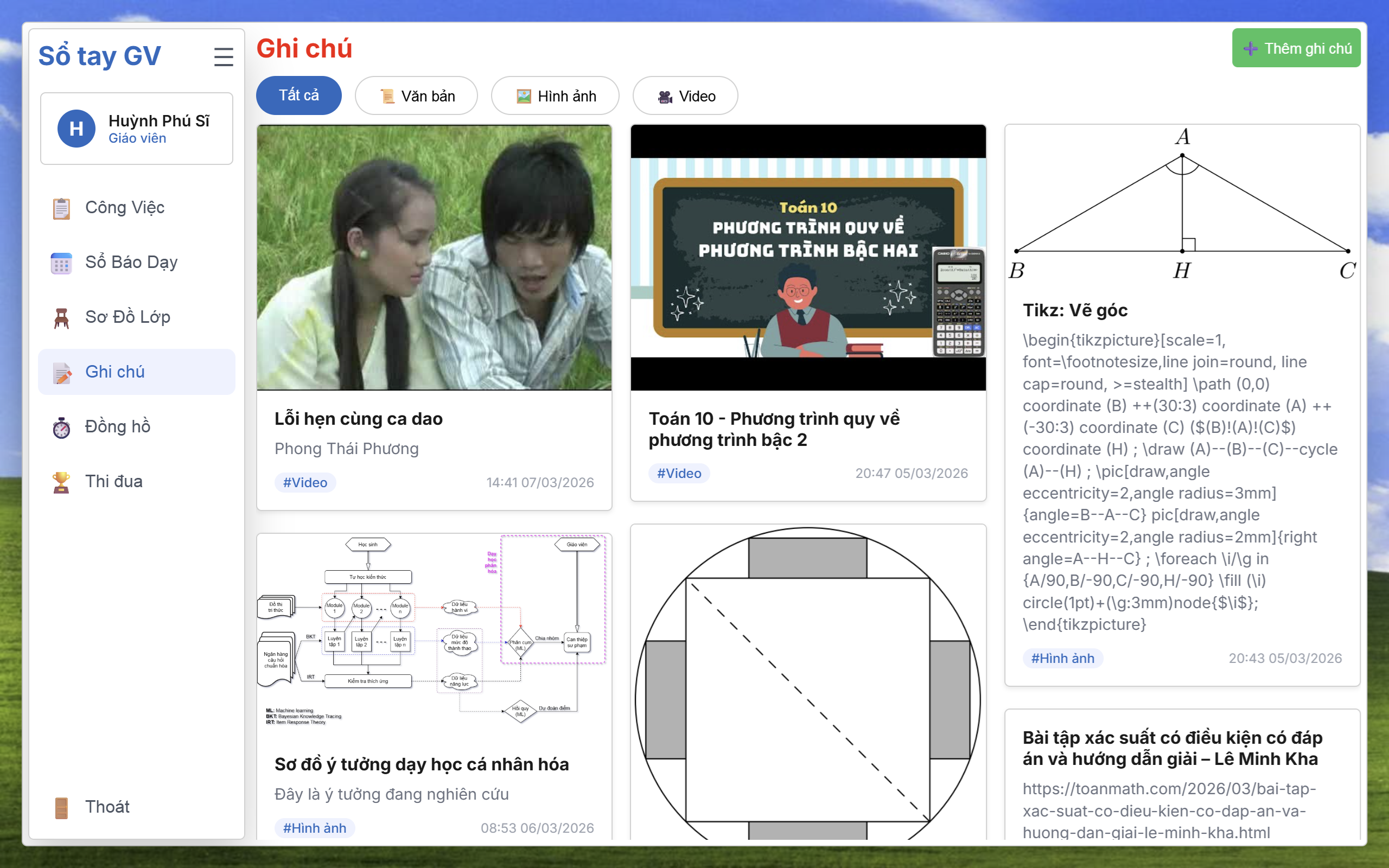Open teacher profile Huỳnh Phú Sĩ
This screenshot has height=868, width=1389.
pos(136,128)
